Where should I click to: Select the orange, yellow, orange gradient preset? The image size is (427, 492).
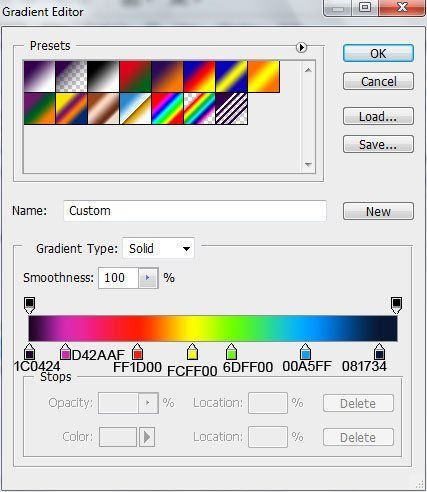[263, 76]
